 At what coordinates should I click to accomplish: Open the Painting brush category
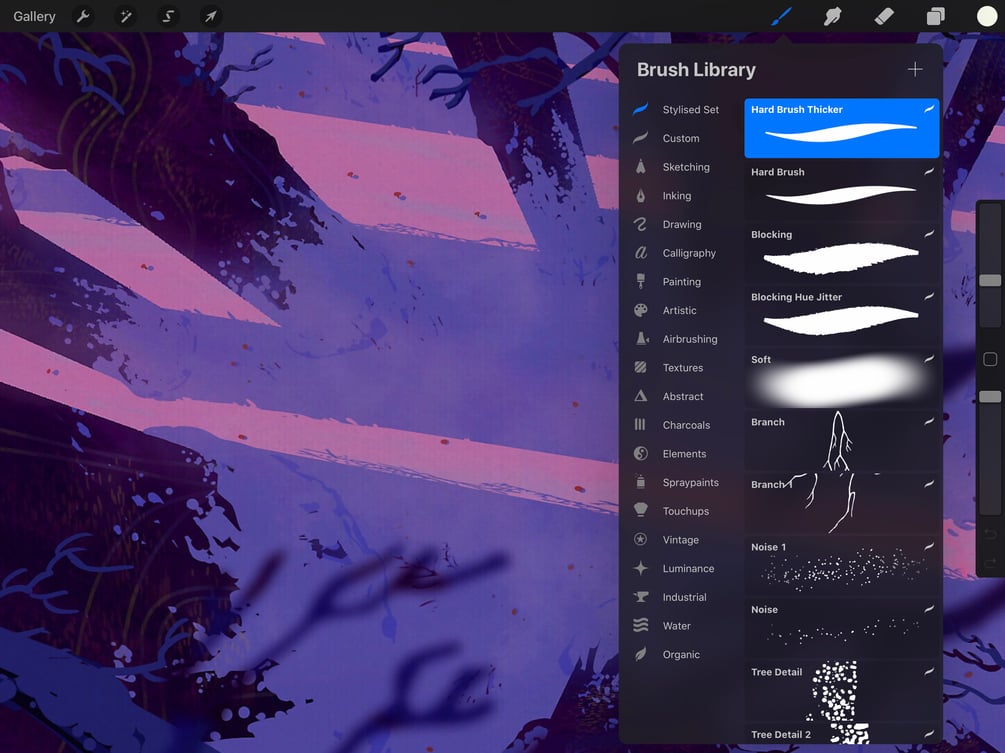pyautogui.click(x=679, y=282)
